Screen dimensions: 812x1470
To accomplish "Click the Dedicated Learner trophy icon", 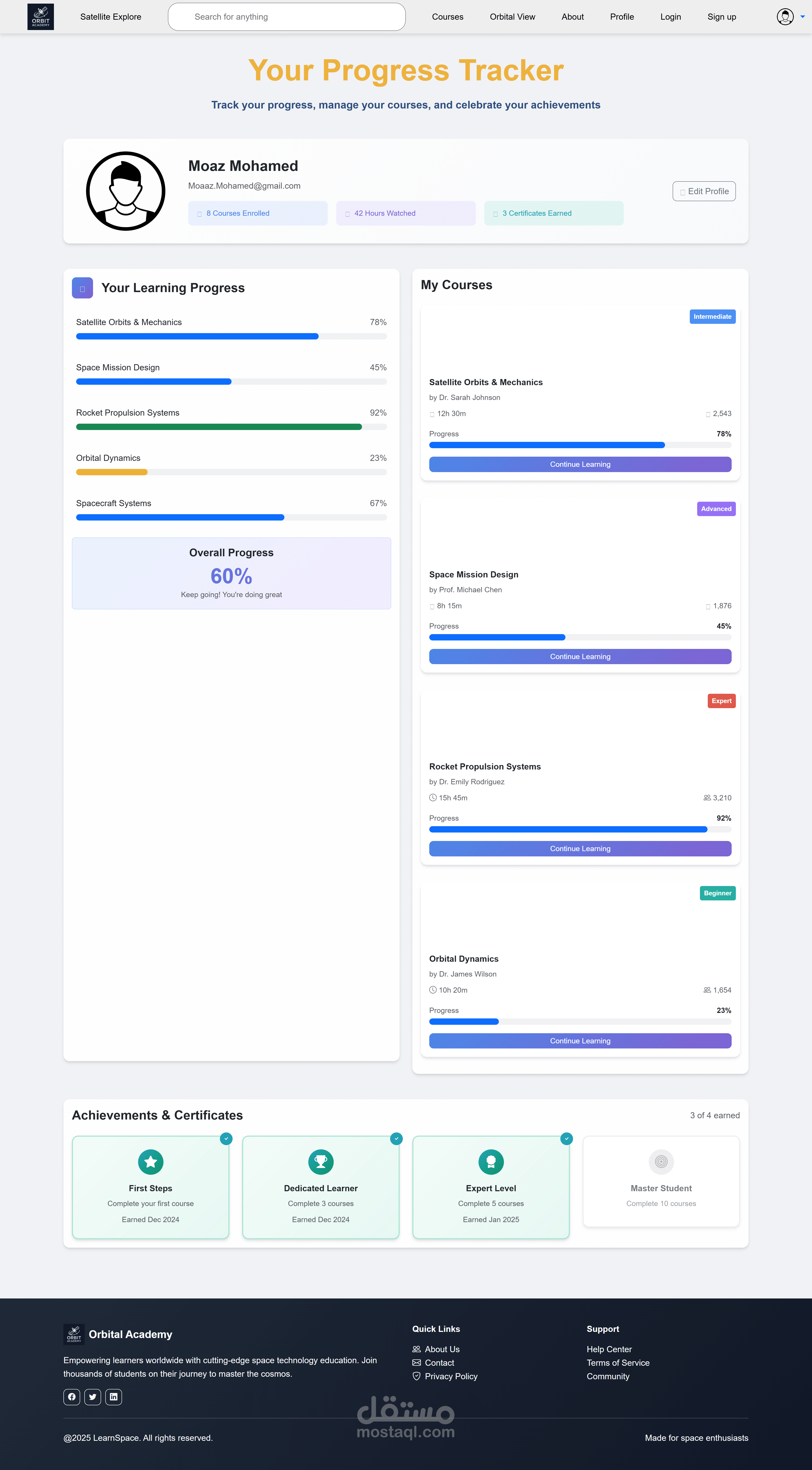I will tap(321, 1162).
